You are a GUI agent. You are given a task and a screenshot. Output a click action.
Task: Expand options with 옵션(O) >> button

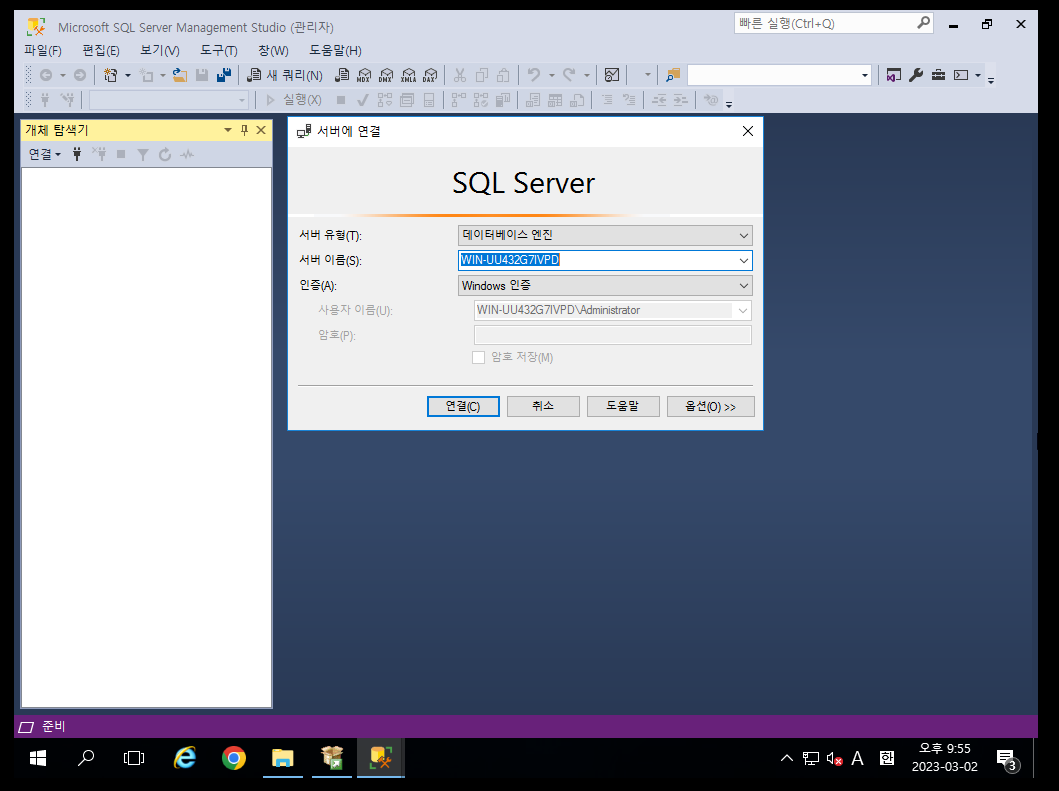(711, 407)
